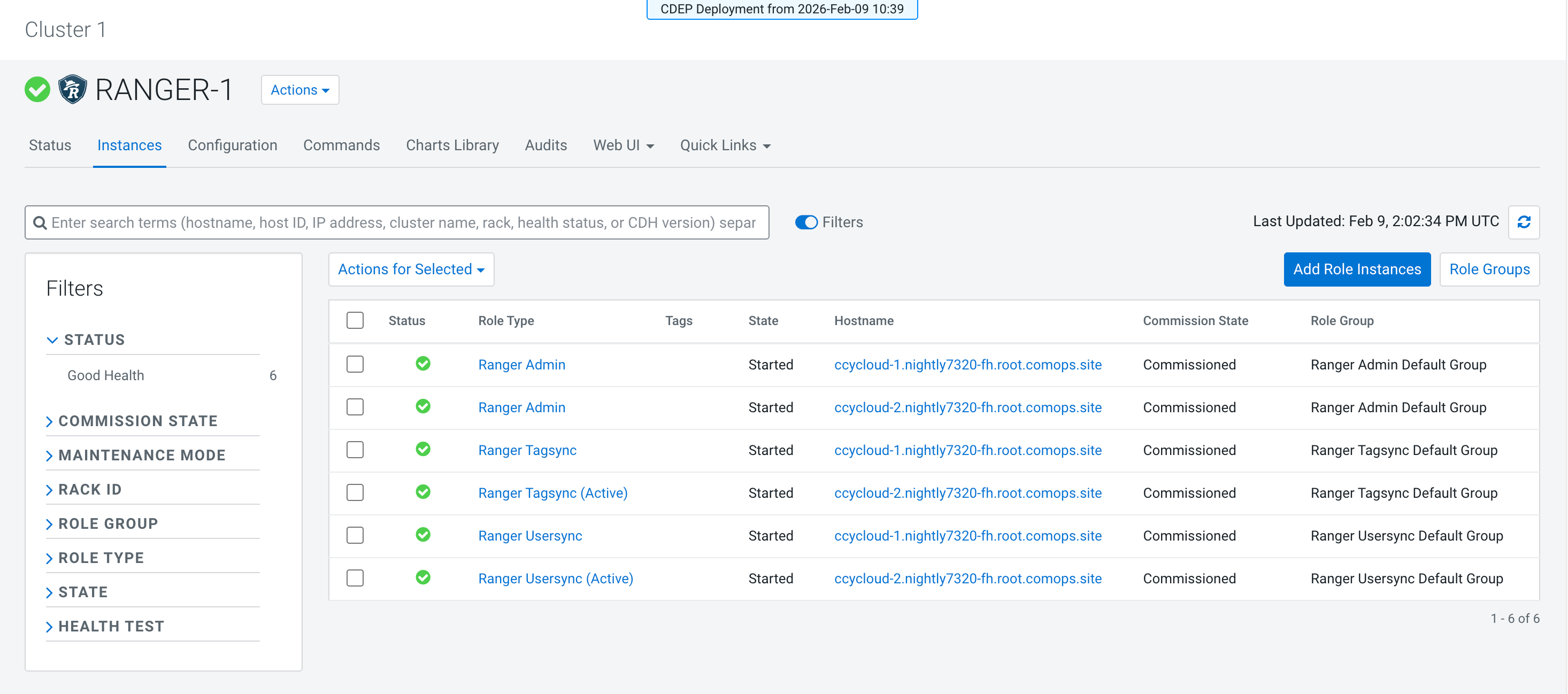Click the Ranger shield service icon
The width and height of the screenshot is (1568, 694).
72,89
